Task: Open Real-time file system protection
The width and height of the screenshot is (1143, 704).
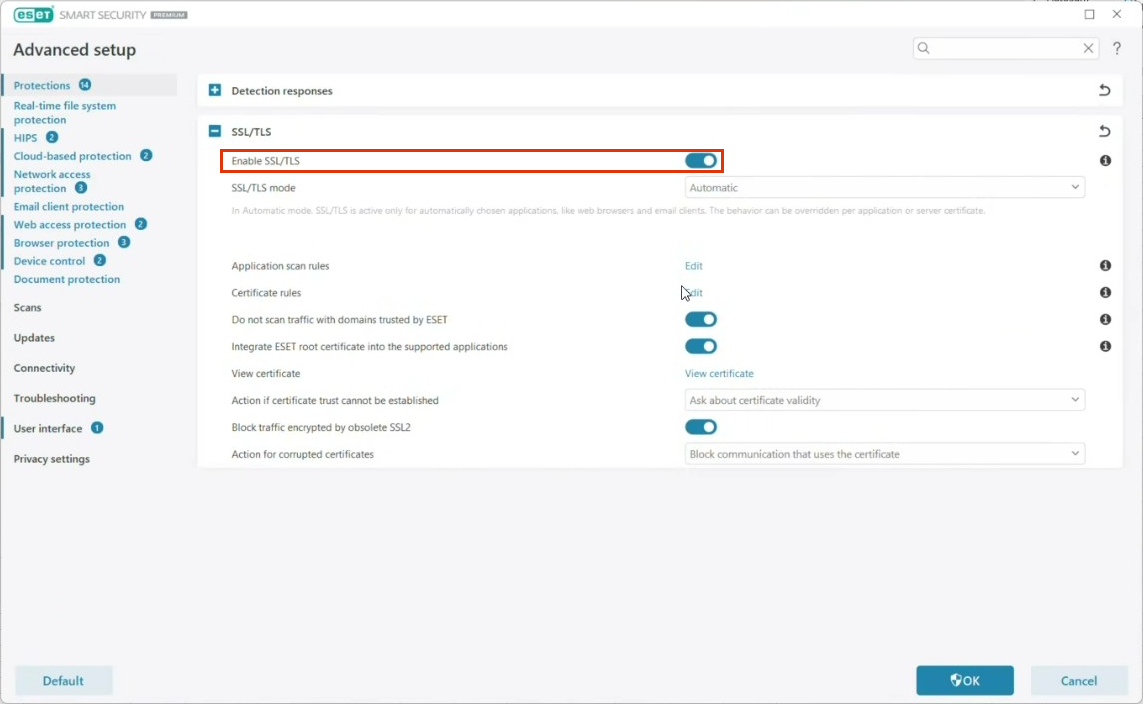Action: tap(64, 112)
